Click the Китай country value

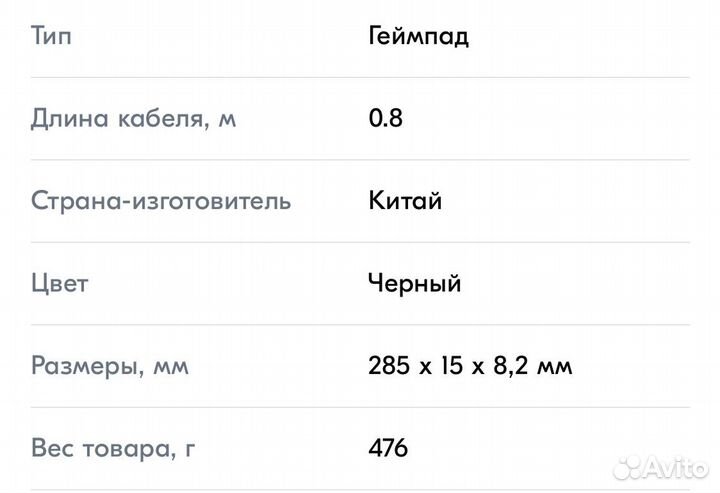pos(406,201)
